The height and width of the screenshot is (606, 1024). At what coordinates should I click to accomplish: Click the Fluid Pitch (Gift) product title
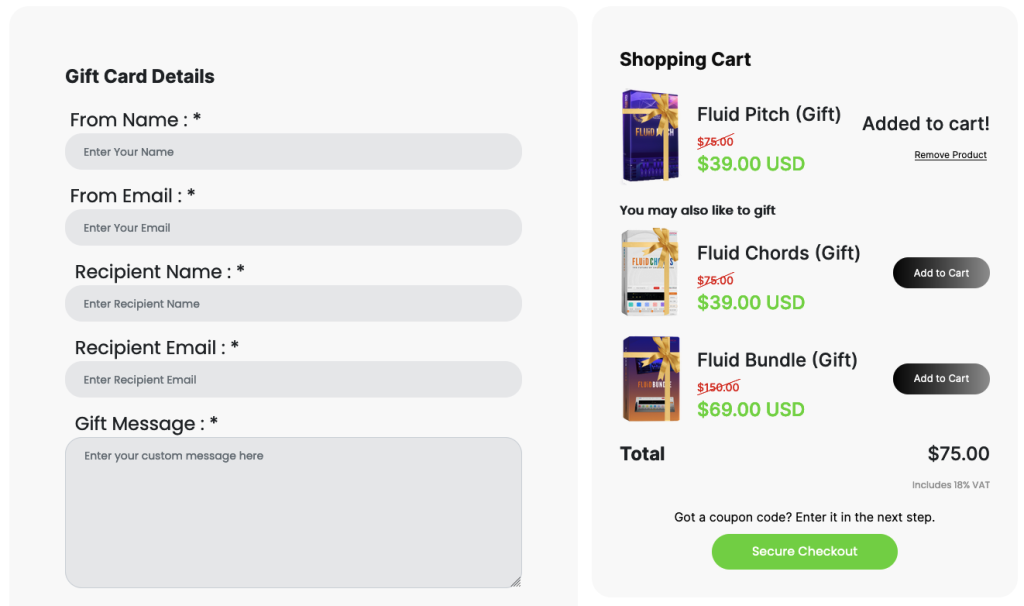tap(769, 114)
